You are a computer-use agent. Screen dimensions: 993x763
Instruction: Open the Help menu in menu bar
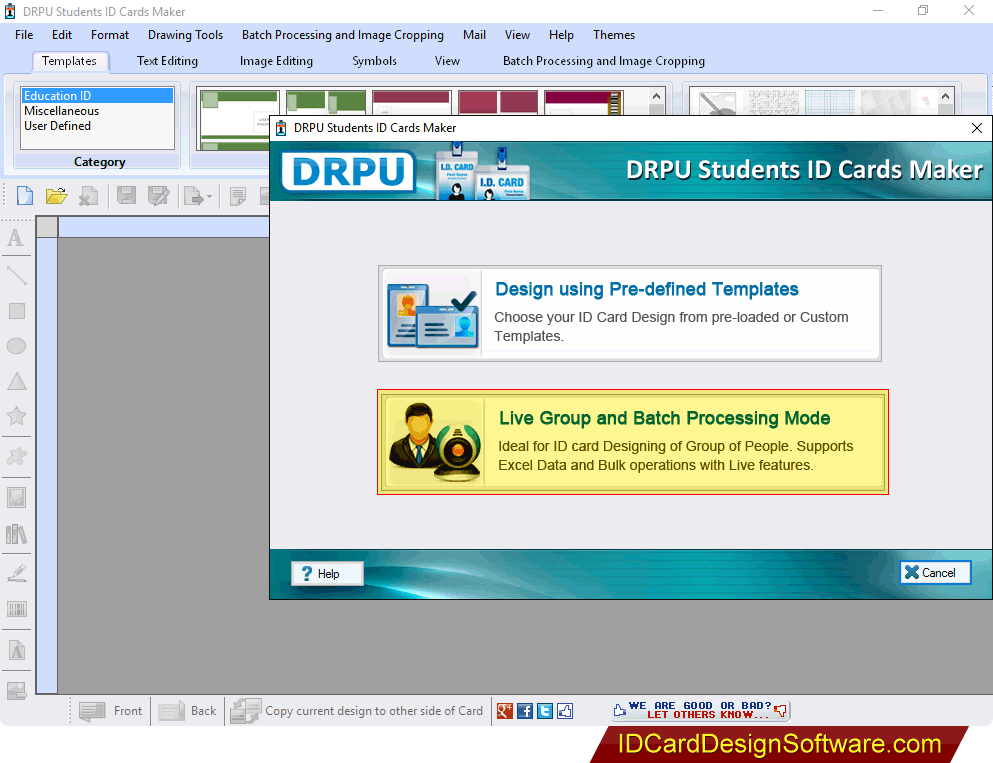pyautogui.click(x=561, y=35)
